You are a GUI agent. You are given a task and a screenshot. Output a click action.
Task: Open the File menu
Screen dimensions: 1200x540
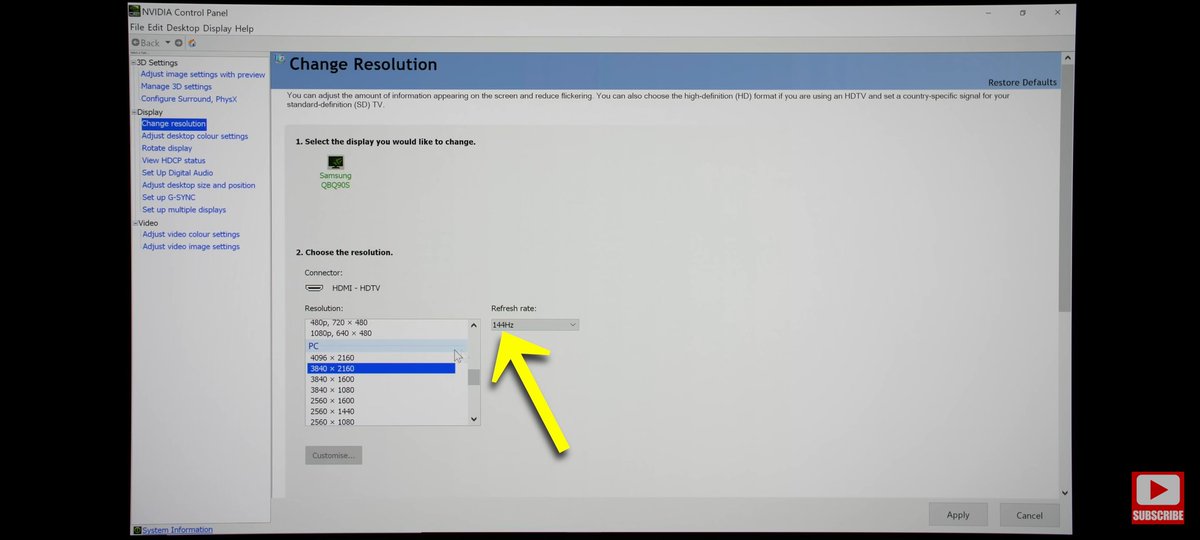pyautogui.click(x=137, y=28)
